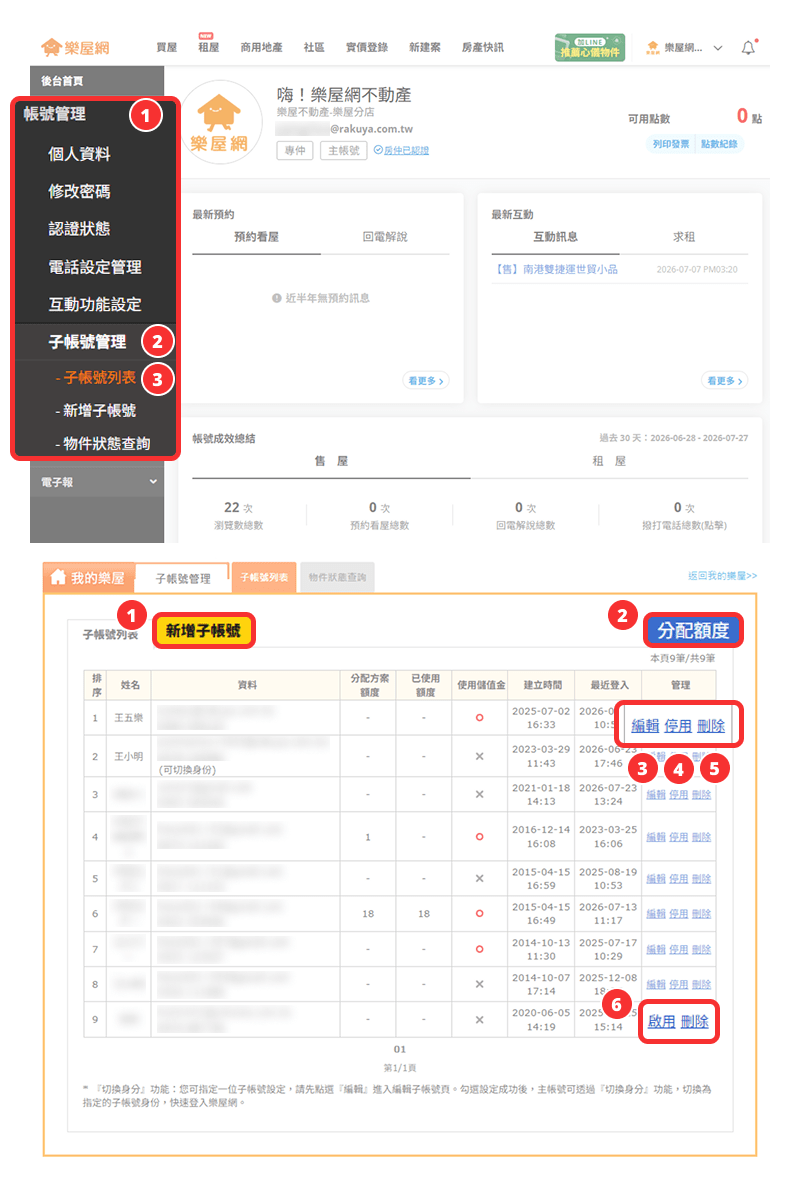800x1192 pixels.
Task: Switch to the orange 子帳號列表 tab
Action: [264, 578]
